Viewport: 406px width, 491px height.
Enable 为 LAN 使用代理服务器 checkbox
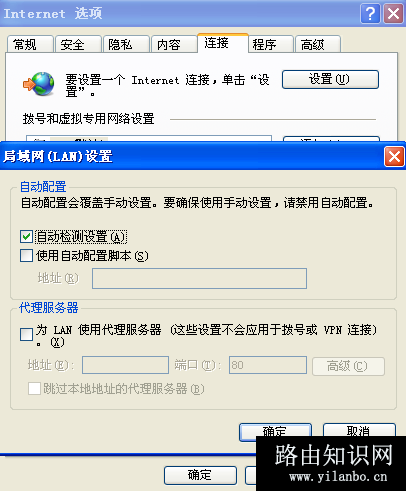pyautogui.click(x=26, y=334)
